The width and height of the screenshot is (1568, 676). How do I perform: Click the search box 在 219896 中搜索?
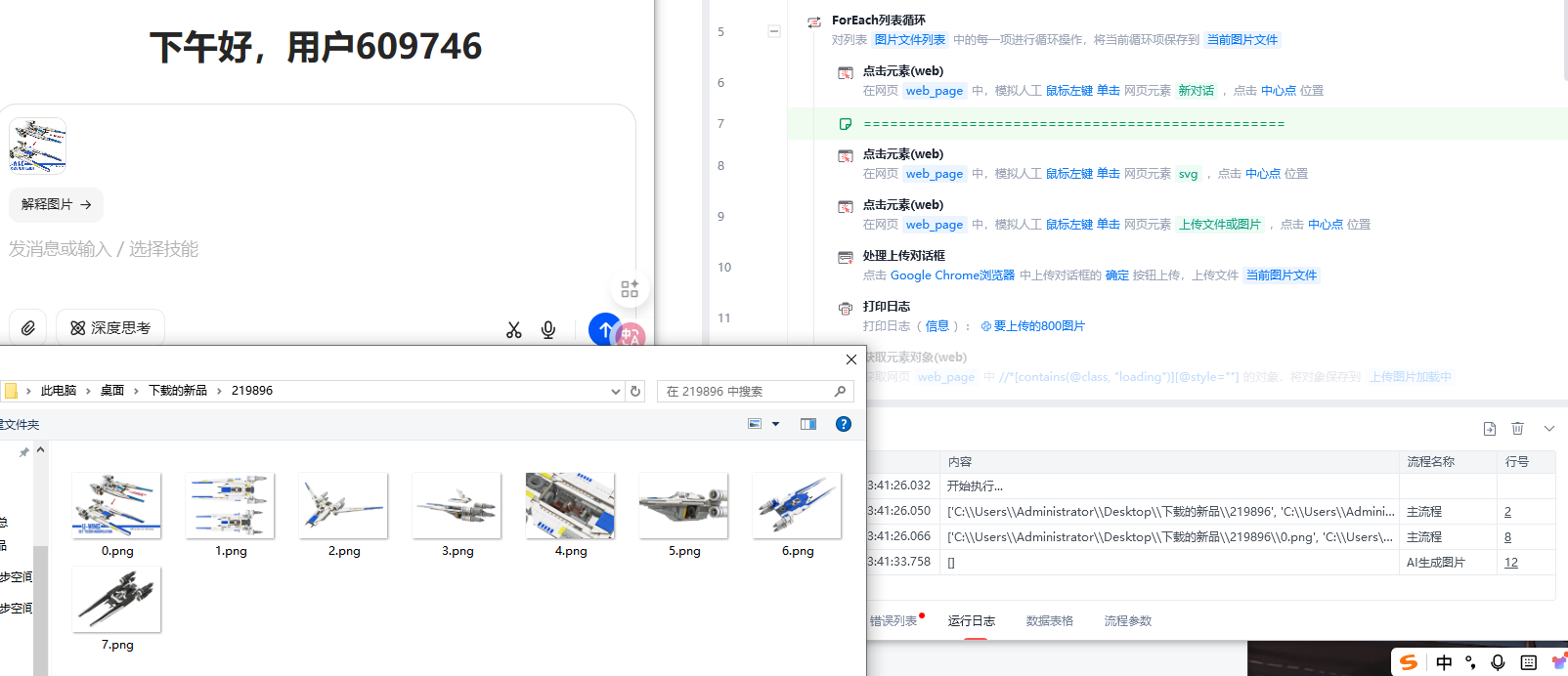coord(746,392)
